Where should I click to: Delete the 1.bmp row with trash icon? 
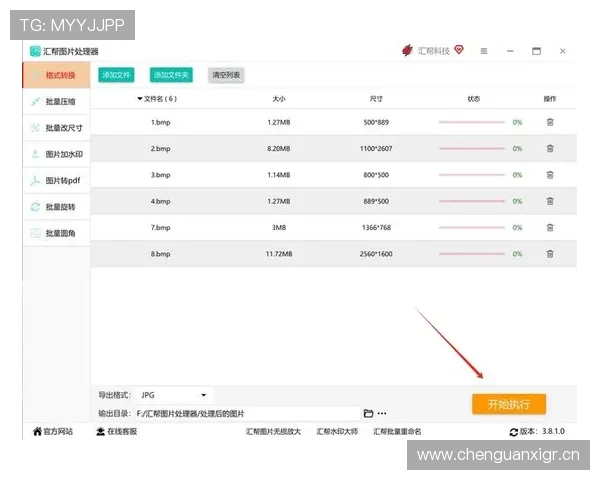point(550,122)
